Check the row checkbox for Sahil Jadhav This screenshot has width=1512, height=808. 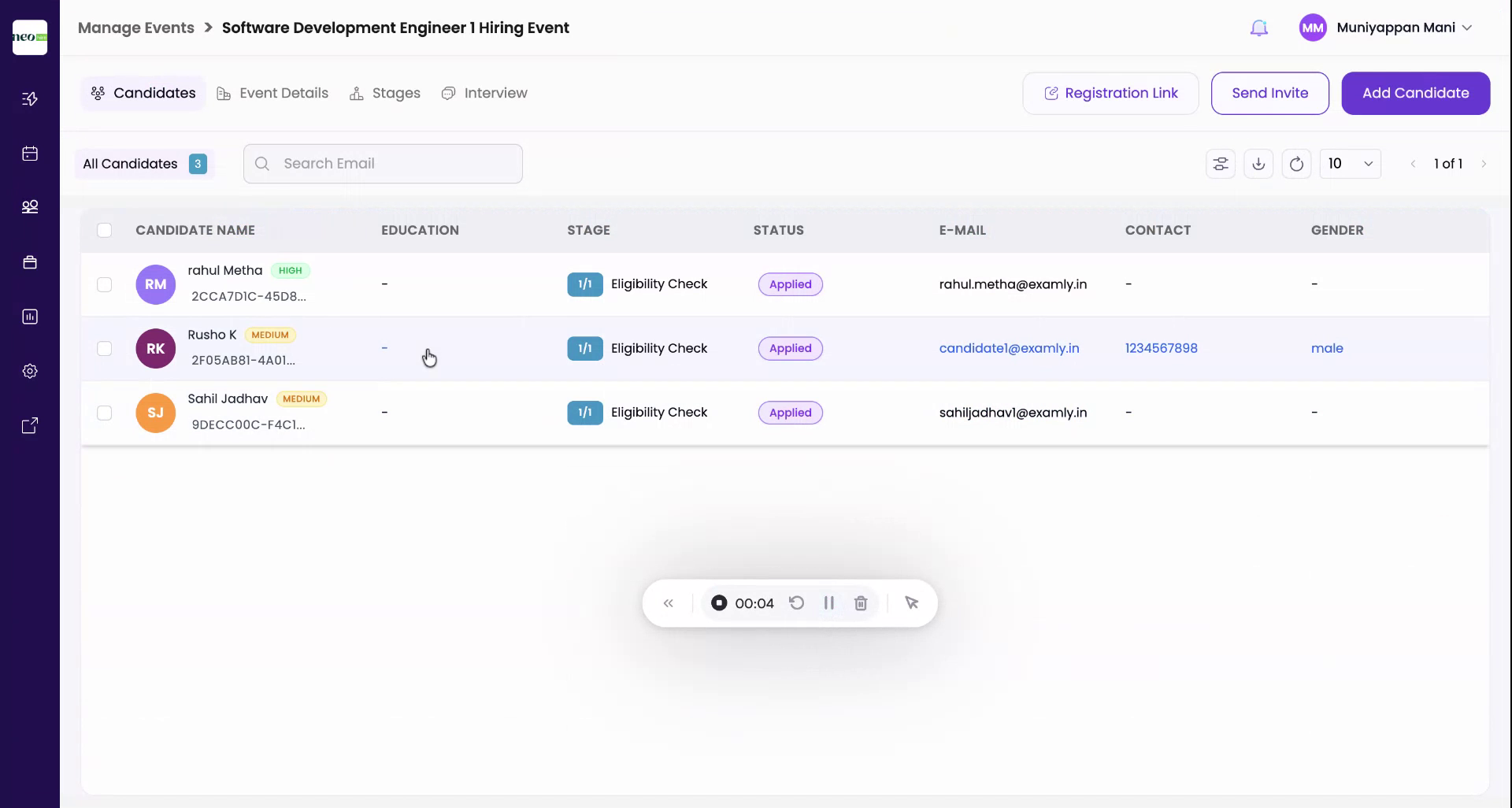tap(105, 413)
